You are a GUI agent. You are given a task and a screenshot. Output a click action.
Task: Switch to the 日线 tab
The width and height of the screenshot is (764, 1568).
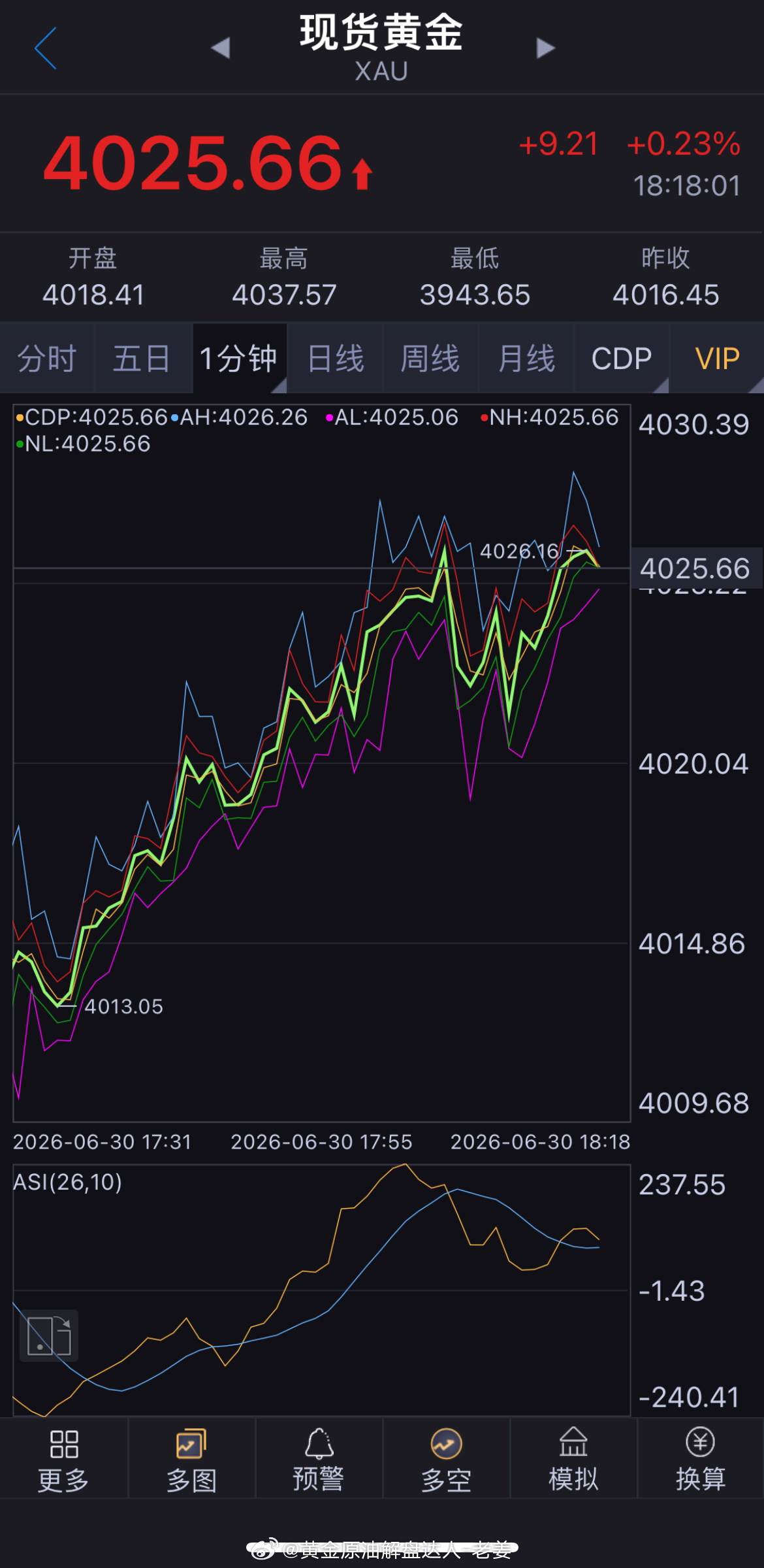[335, 358]
